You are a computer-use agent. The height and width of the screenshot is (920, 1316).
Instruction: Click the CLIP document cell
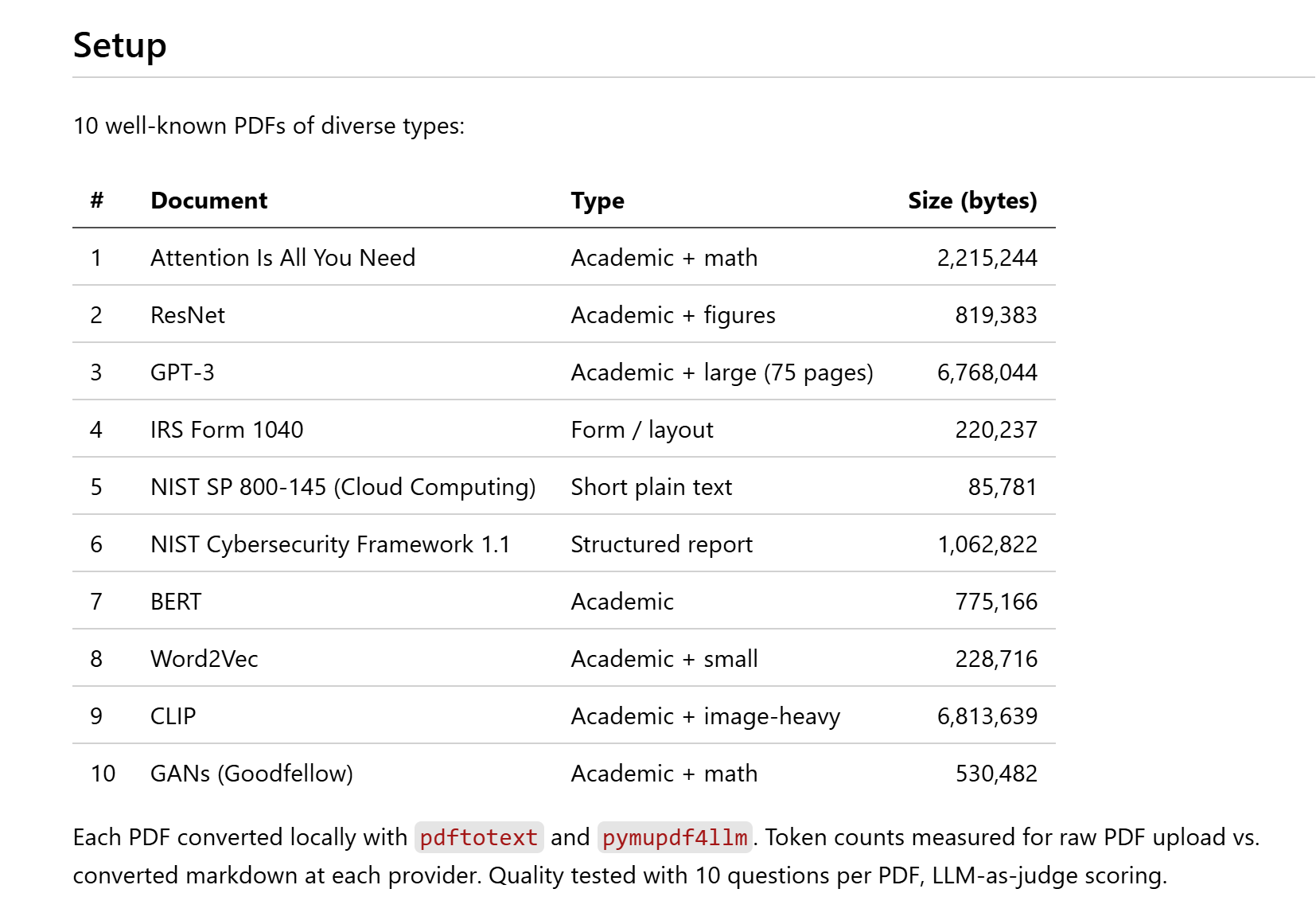[x=173, y=716]
